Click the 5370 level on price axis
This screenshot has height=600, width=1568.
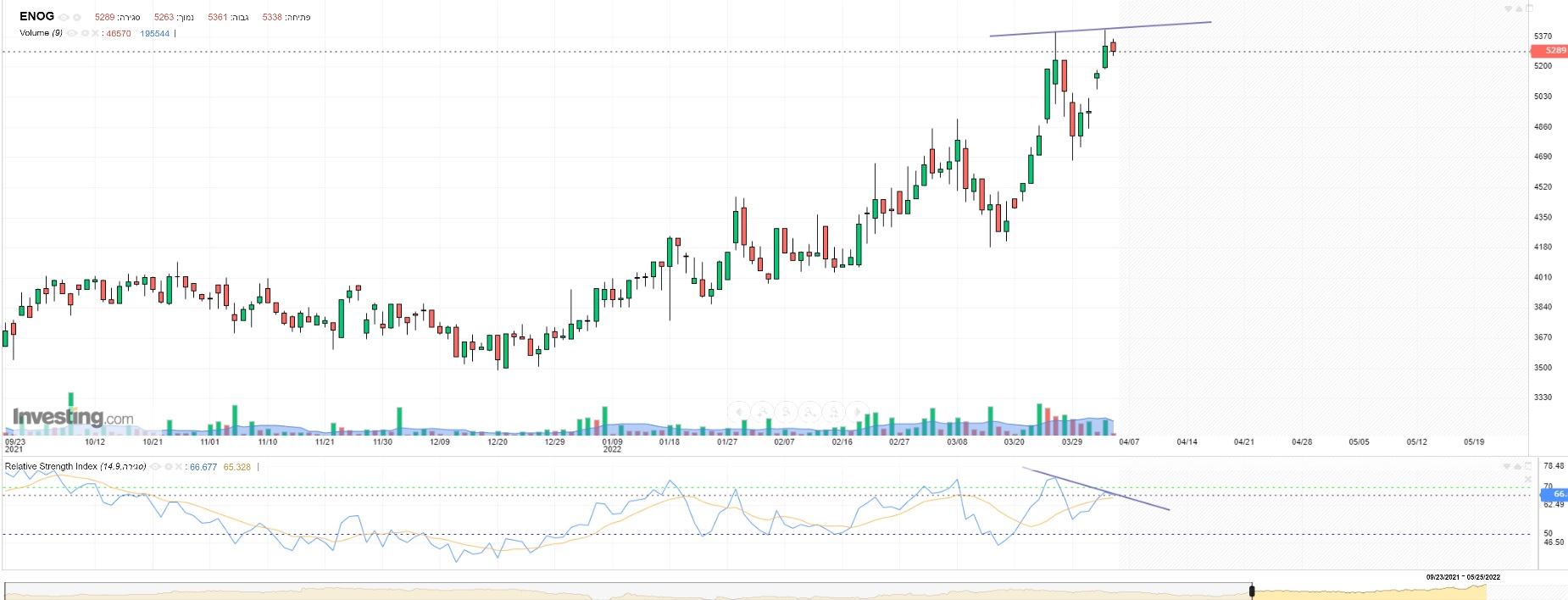point(1543,36)
